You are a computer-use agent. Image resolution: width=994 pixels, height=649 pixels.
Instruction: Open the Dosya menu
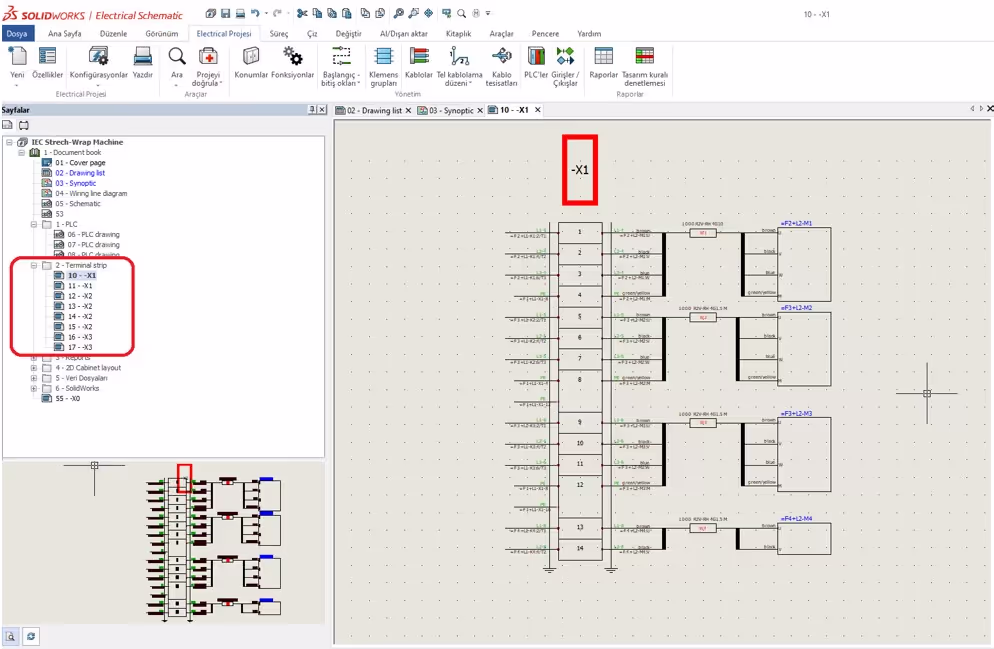pos(17,34)
